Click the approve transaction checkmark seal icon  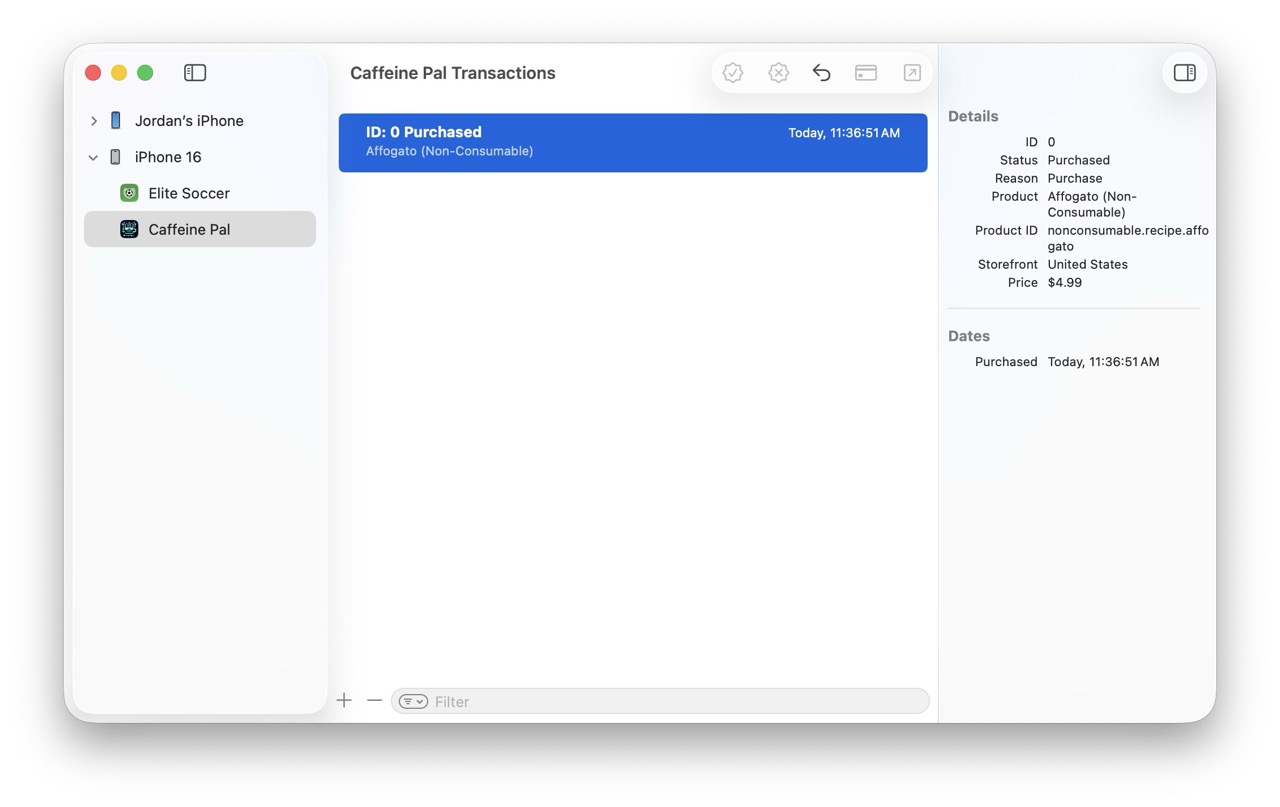tap(733, 73)
